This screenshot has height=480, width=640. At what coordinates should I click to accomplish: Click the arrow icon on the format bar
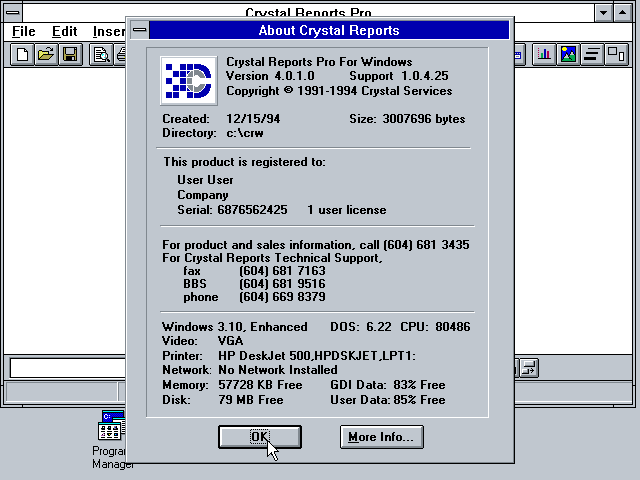point(529,368)
